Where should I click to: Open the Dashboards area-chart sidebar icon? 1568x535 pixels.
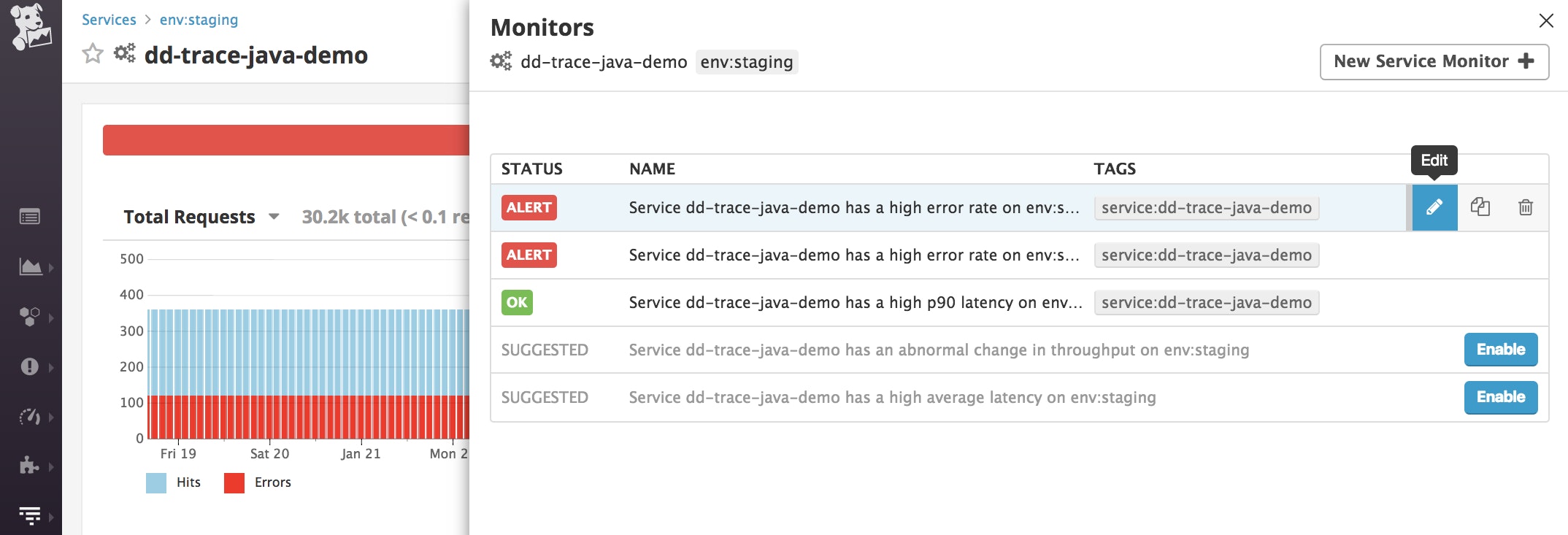tap(30, 267)
